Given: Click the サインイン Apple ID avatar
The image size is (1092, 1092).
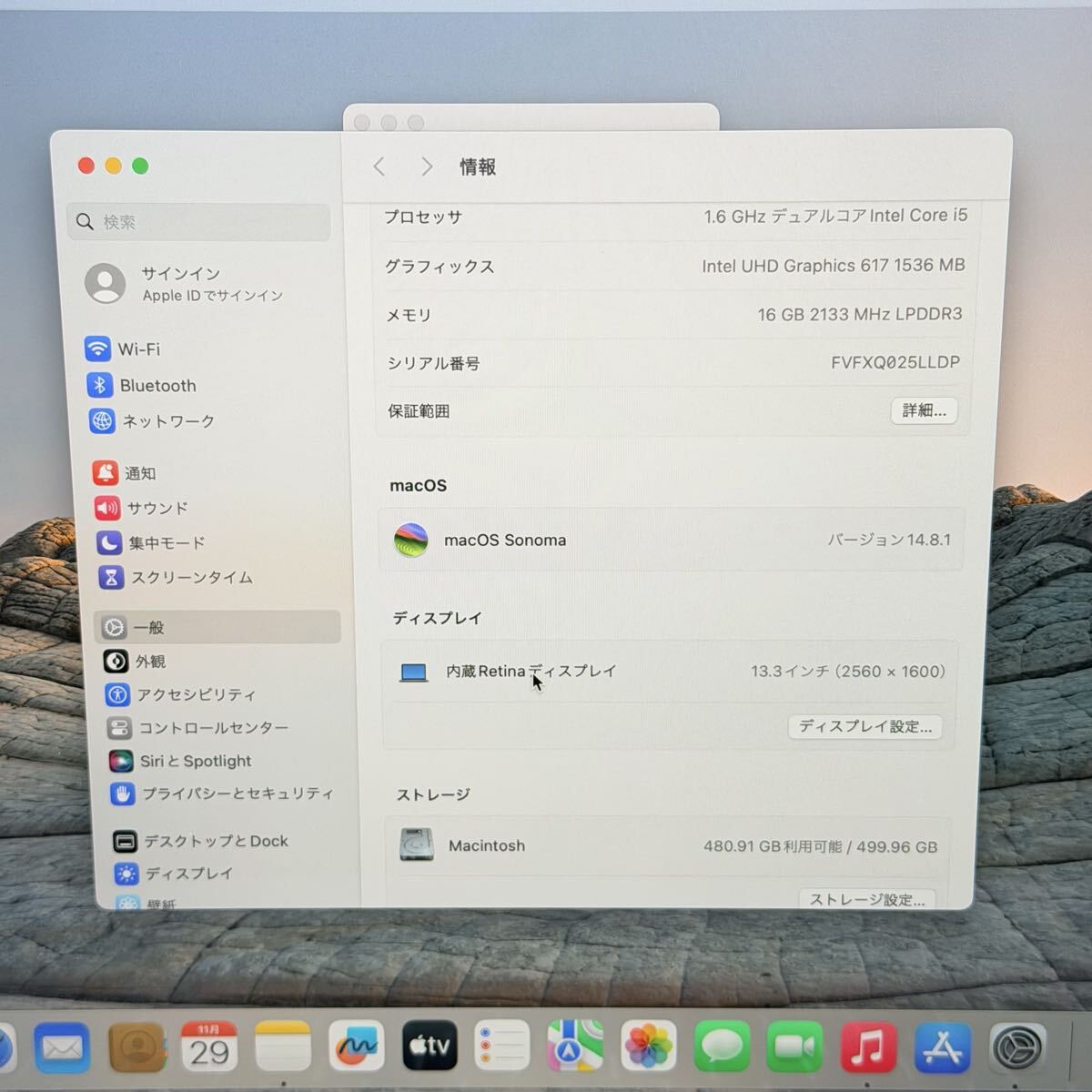Looking at the screenshot, I should coord(106,283).
